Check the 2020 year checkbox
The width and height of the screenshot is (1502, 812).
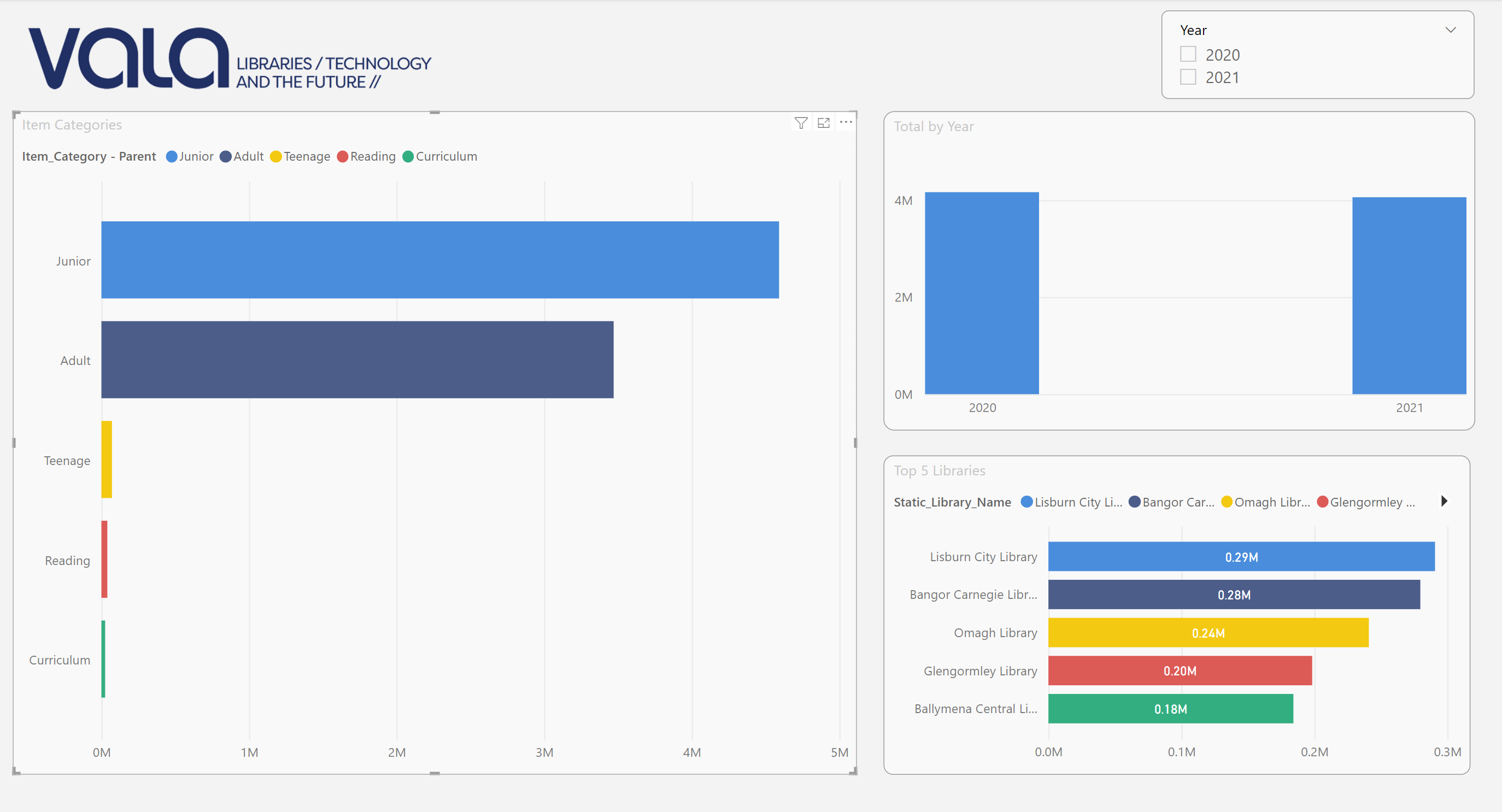pyautogui.click(x=1188, y=54)
